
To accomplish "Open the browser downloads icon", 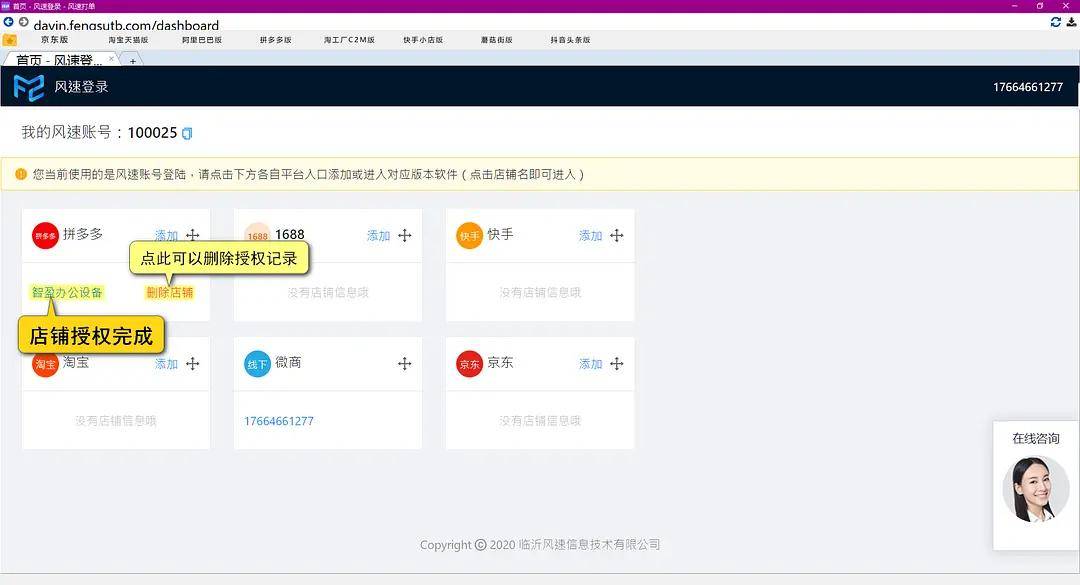I will (1071, 22).
